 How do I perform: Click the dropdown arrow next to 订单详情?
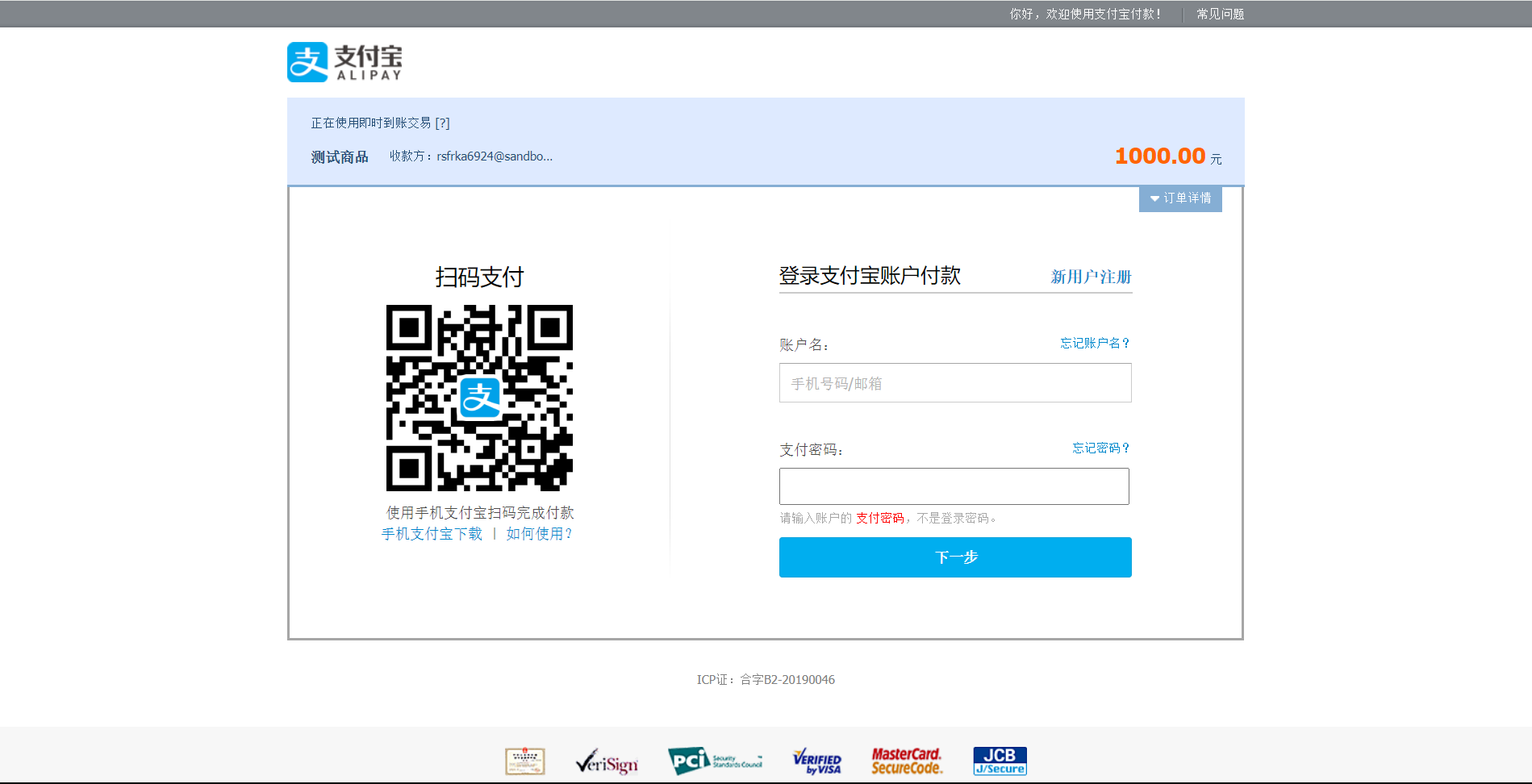pos(1155,198)
